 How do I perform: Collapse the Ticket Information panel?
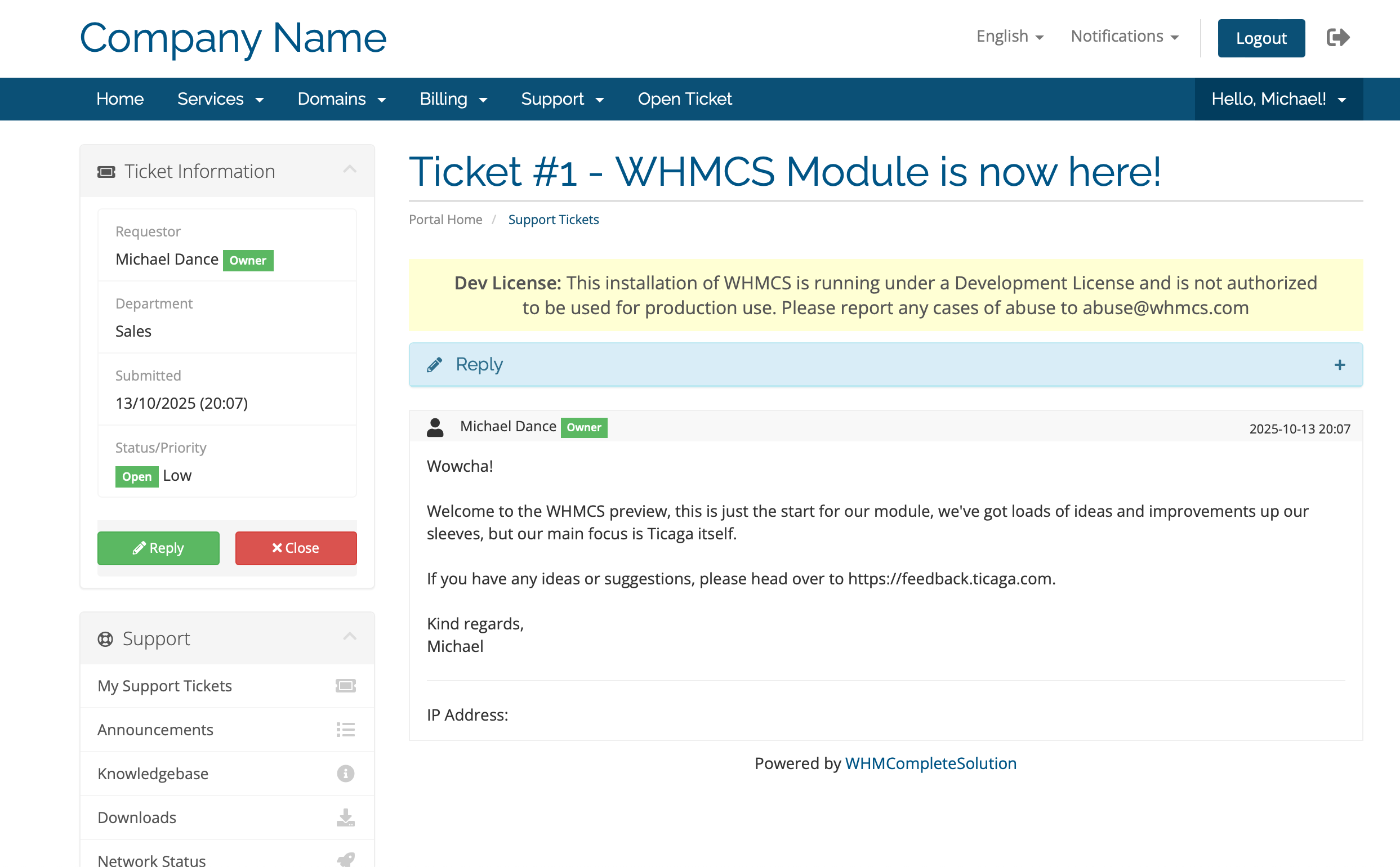click(x=349, y=169)
